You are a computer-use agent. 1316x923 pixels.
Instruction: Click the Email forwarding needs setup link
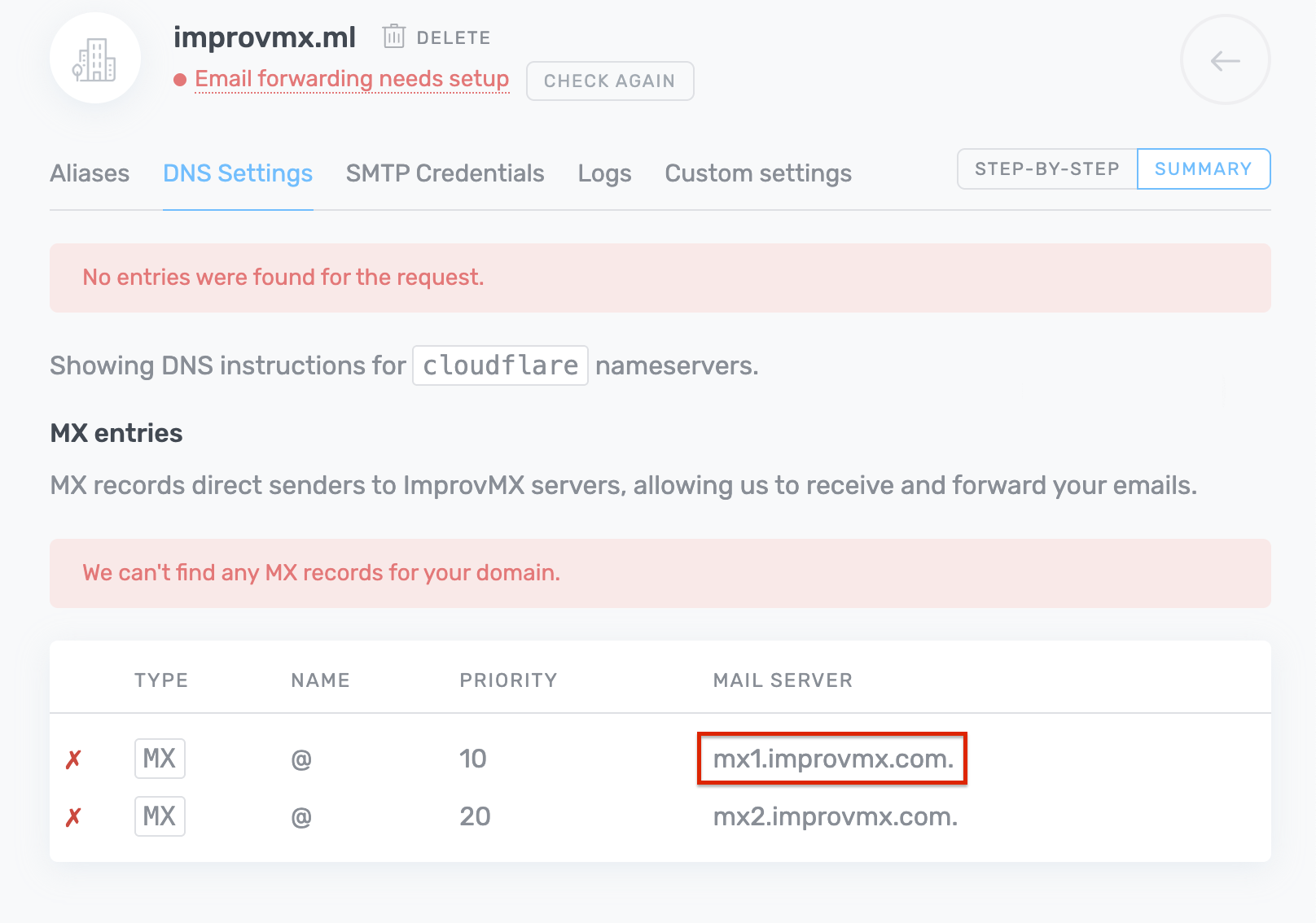tap(352, 79)
